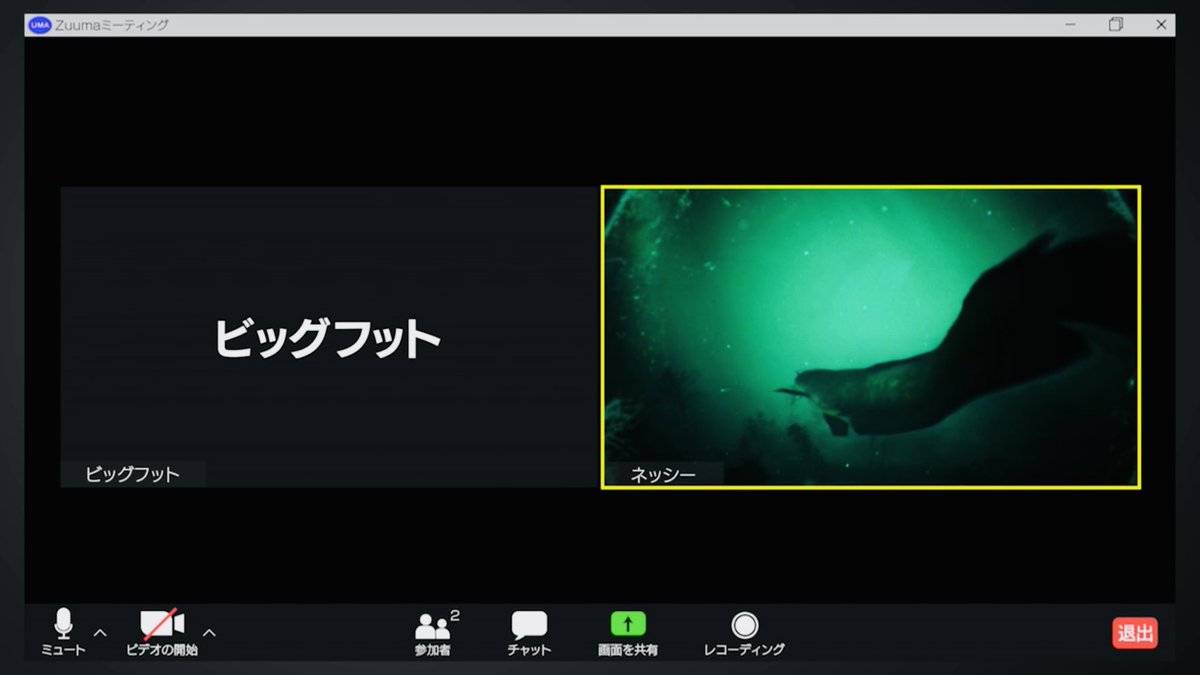This screenshot has height=675, width=1200.
Task: Click the レコーディング recording circle icon
Action: pos(744,625)
